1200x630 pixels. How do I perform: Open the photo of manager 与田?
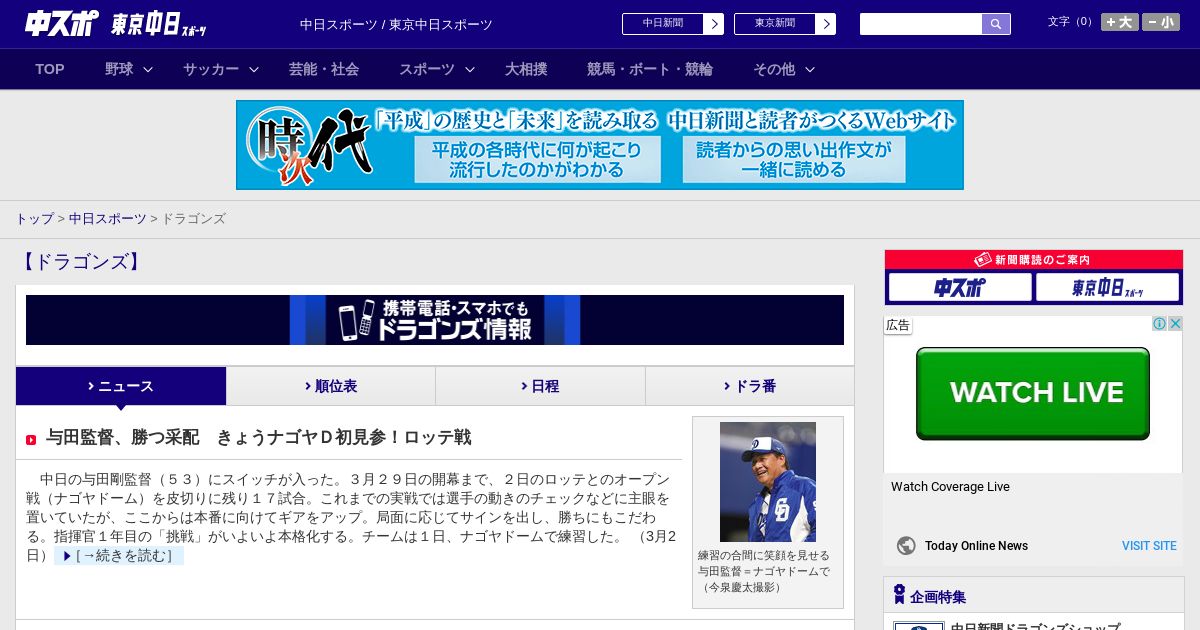[768, 482]
